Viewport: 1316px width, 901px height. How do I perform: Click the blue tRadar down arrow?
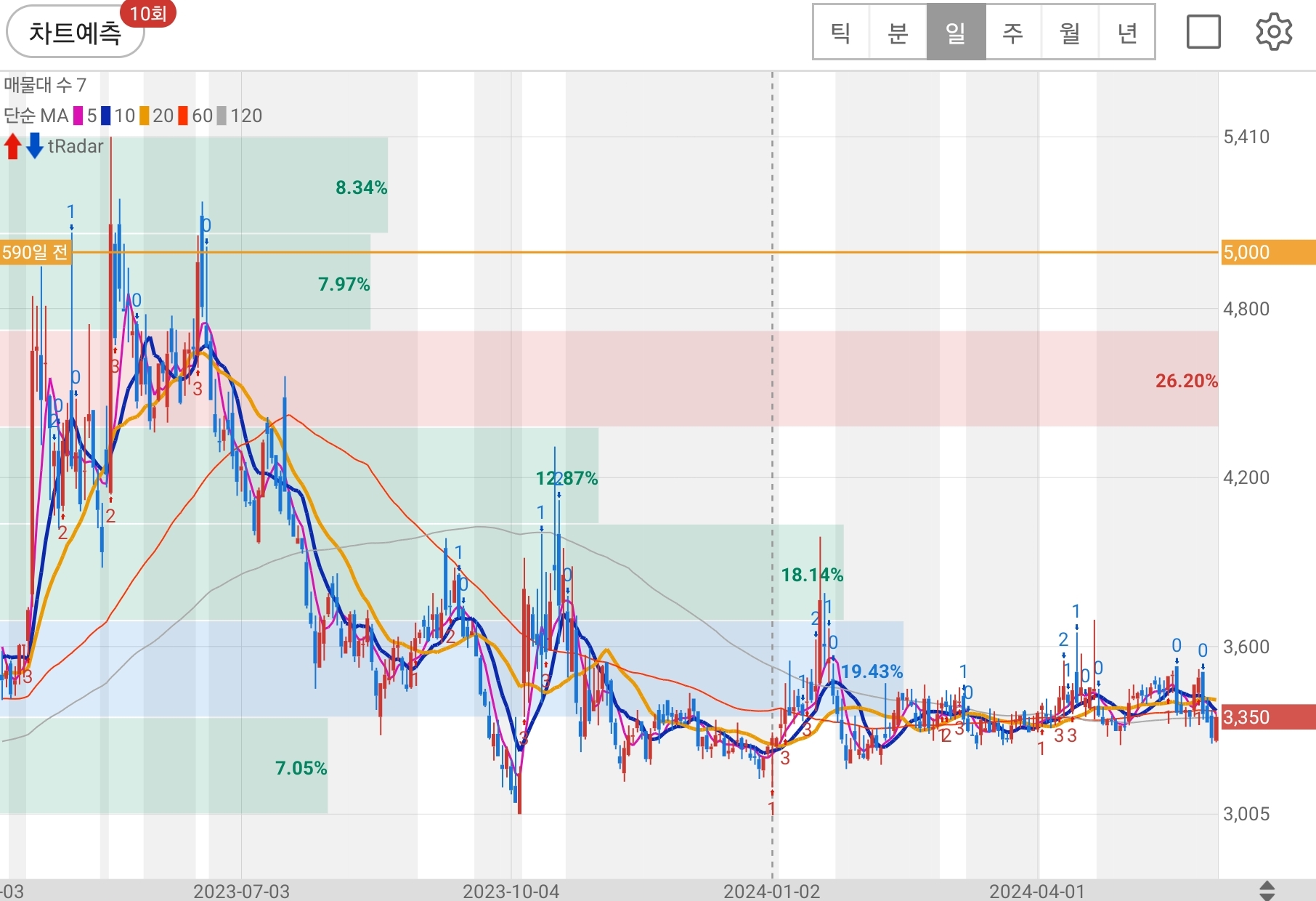coord(35,146)
